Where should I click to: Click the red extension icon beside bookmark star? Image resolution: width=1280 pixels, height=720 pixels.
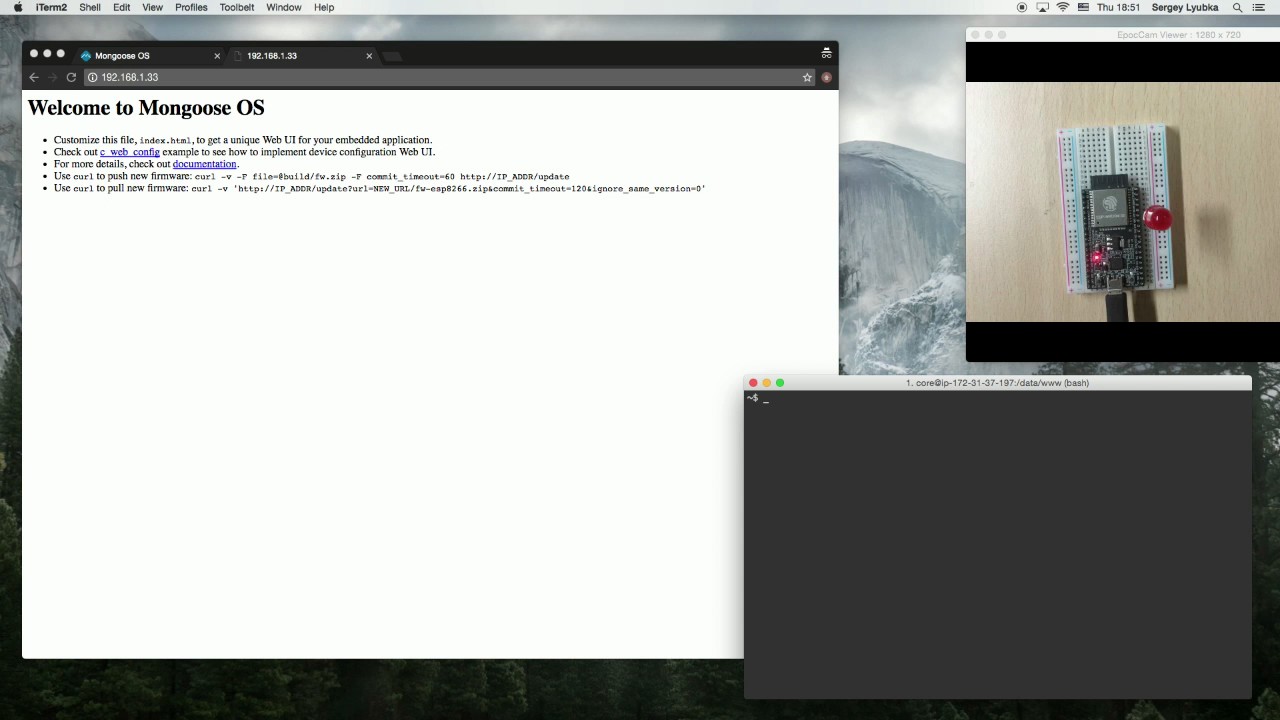[826, 77]
